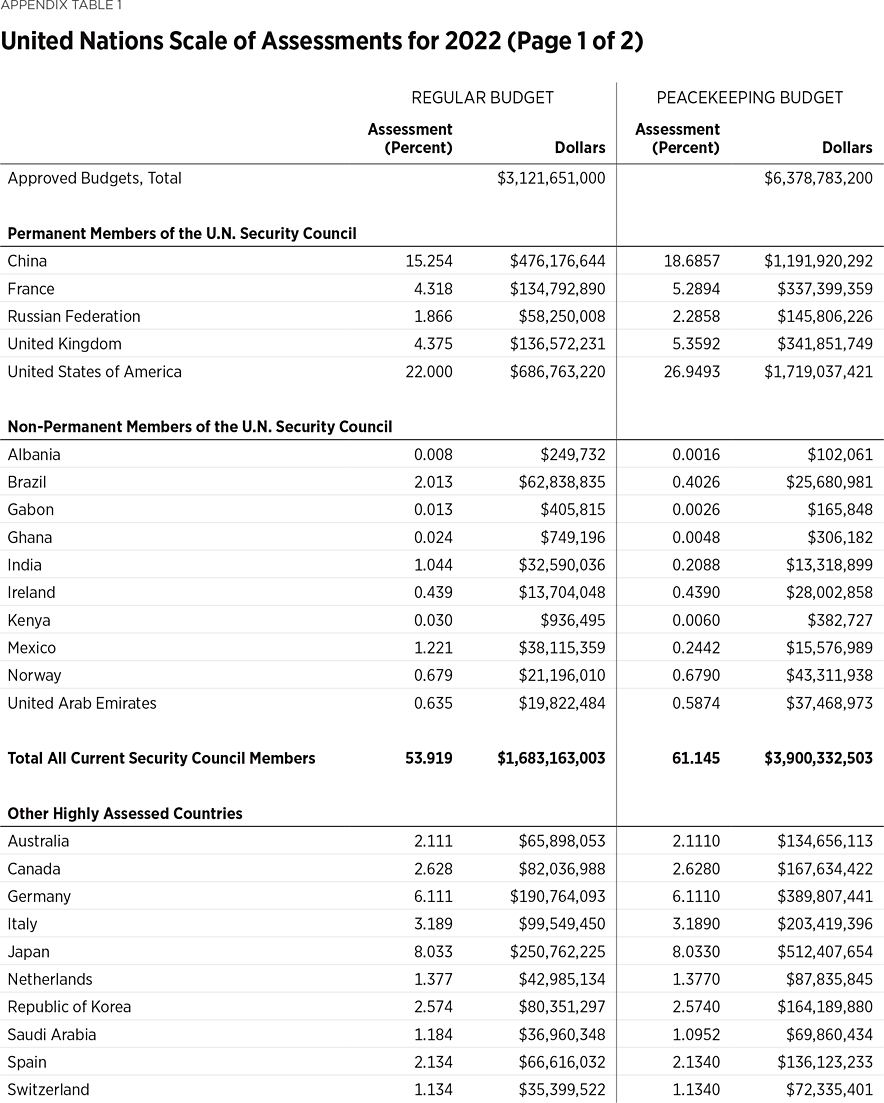884x1103 pixels.
Task: Click the Approved Budgets, Total row label
Action: coord(94,178)
